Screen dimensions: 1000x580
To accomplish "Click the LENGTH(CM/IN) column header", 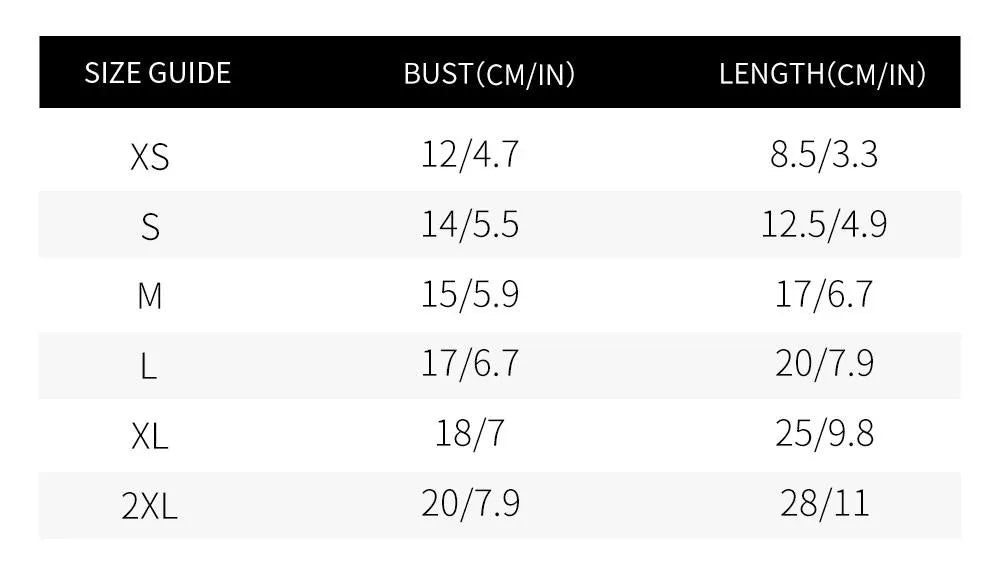I will [x=822, y=74].
